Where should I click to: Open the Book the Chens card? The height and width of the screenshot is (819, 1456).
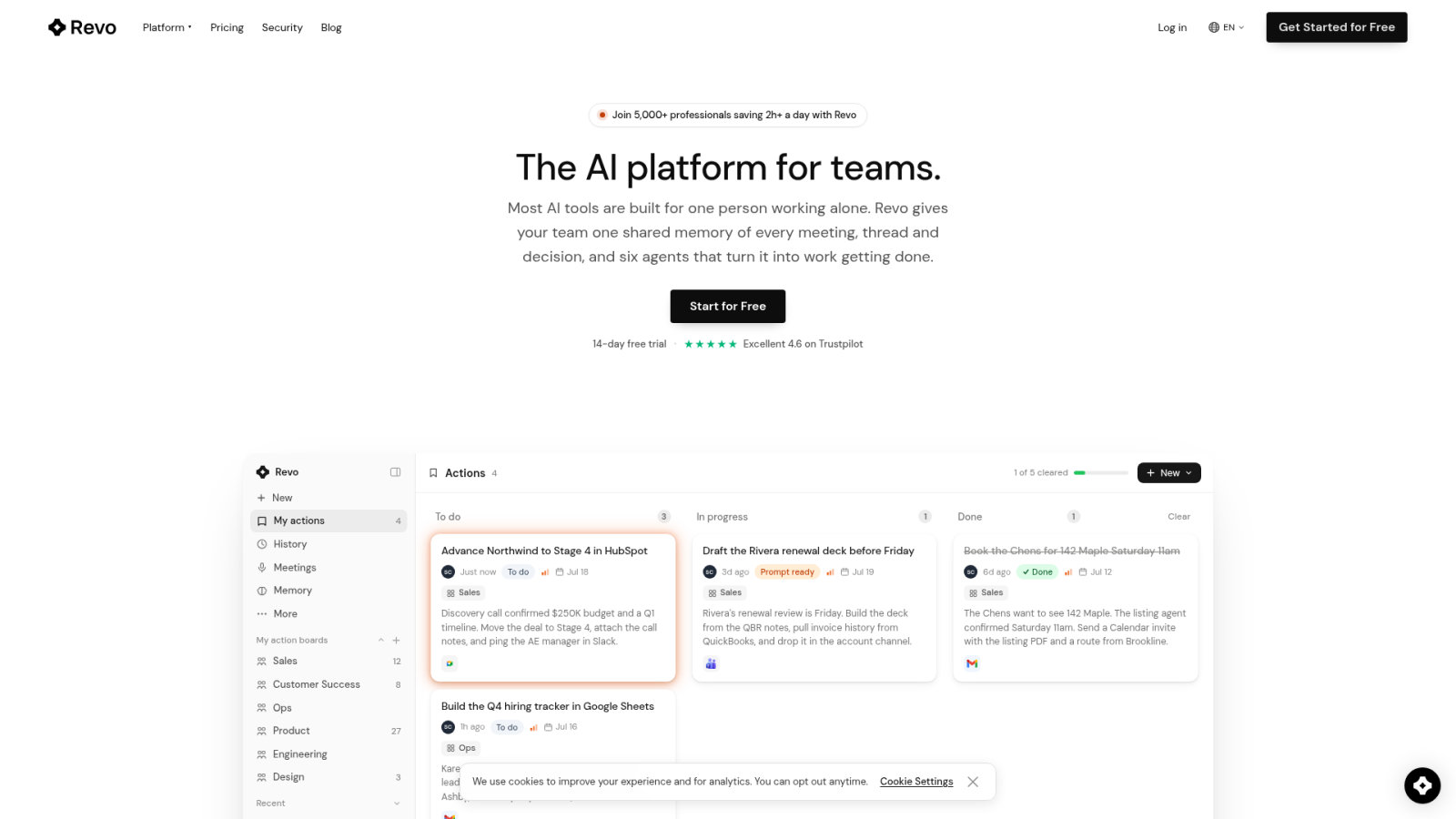coord(1076,608)
